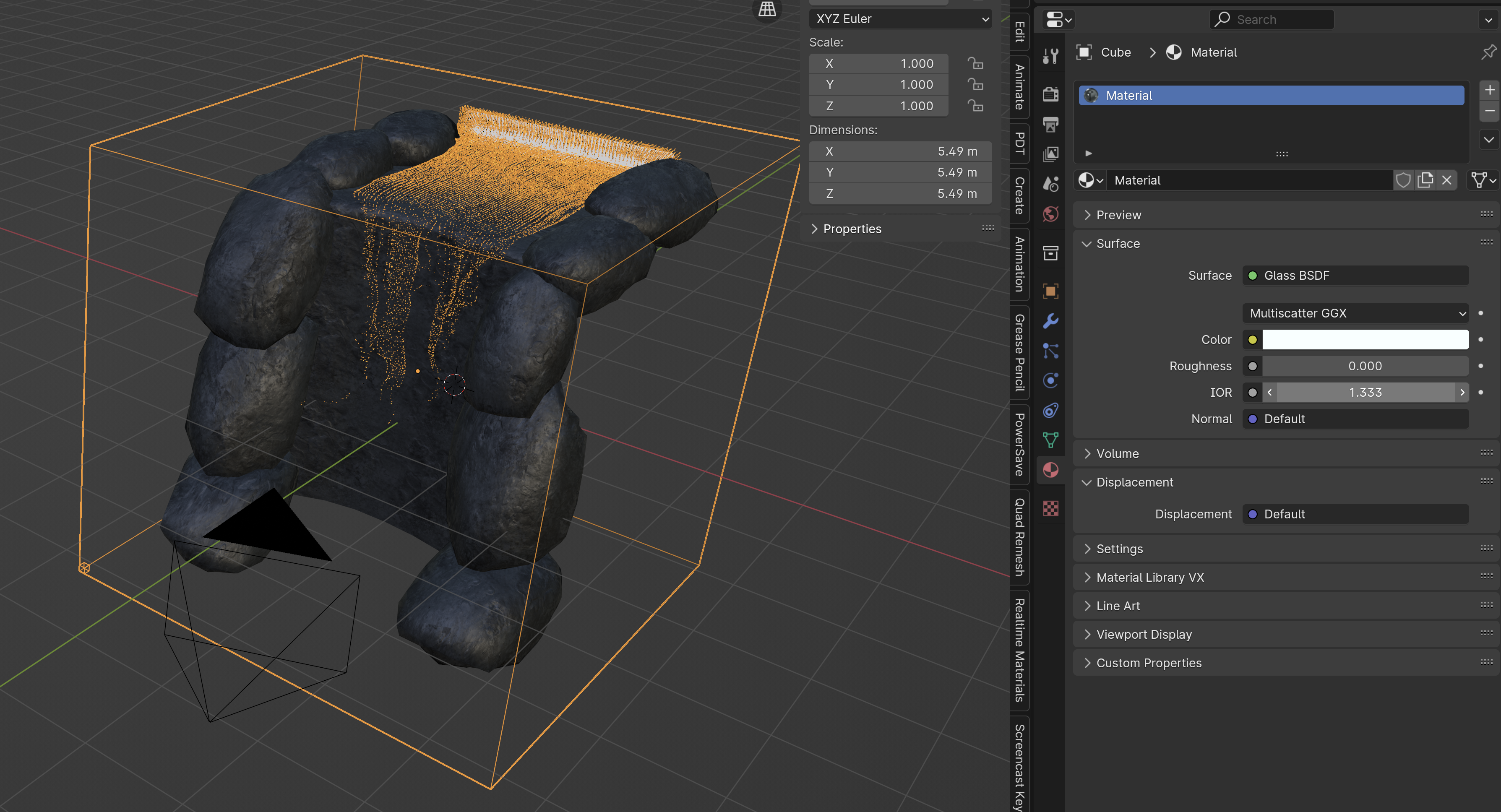Click the Surface shader socket dot
This screenshot has width=1501, height=812.
click(x=1252, y=276)
